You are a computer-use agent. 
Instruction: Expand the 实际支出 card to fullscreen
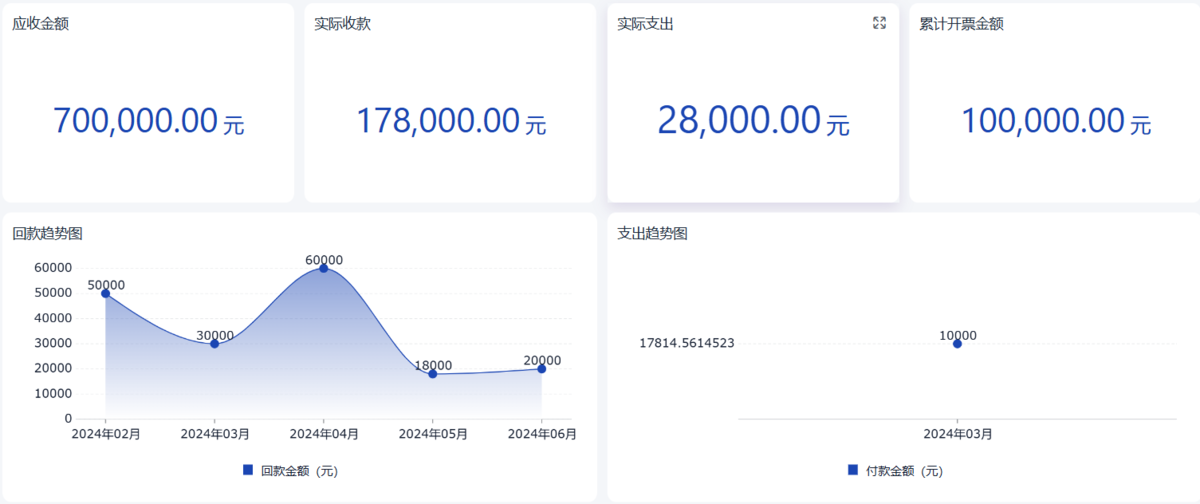(x=879, y=23)
